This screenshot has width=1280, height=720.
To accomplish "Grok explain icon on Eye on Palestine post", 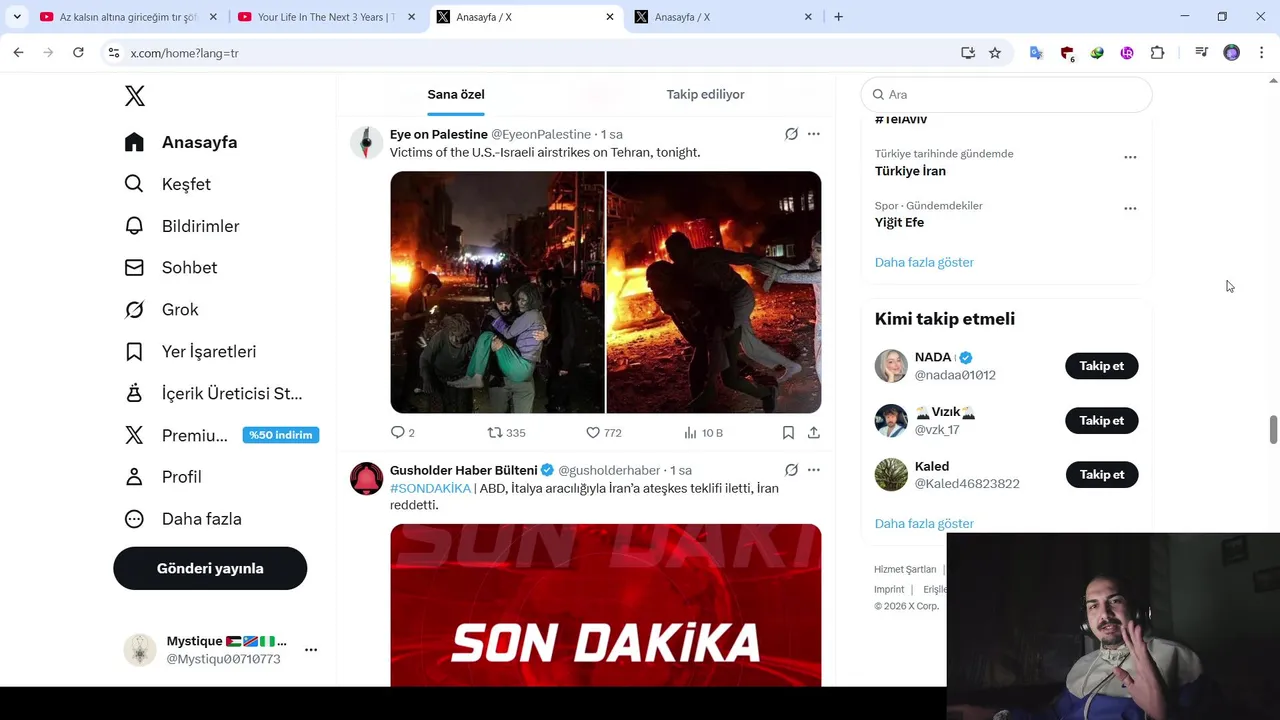I will tap(791, 134).
